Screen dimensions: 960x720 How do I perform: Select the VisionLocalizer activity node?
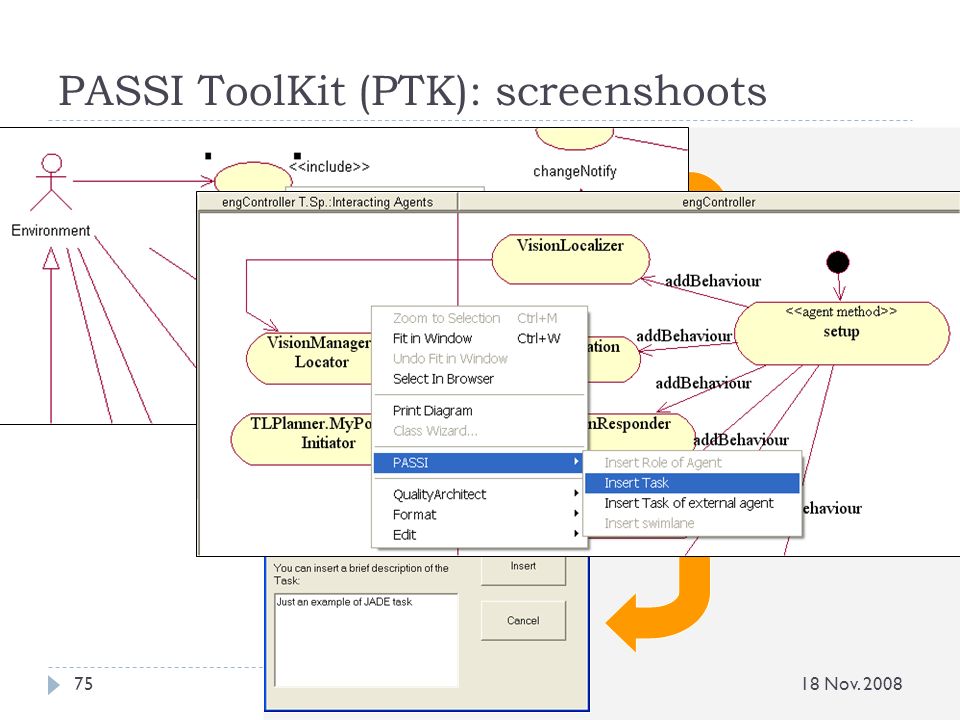571,259
